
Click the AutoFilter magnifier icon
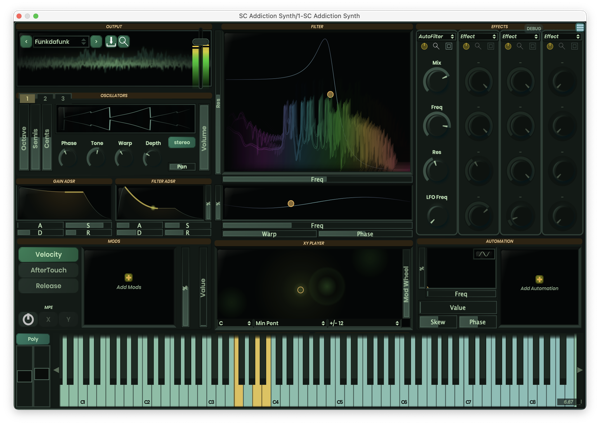436,47
